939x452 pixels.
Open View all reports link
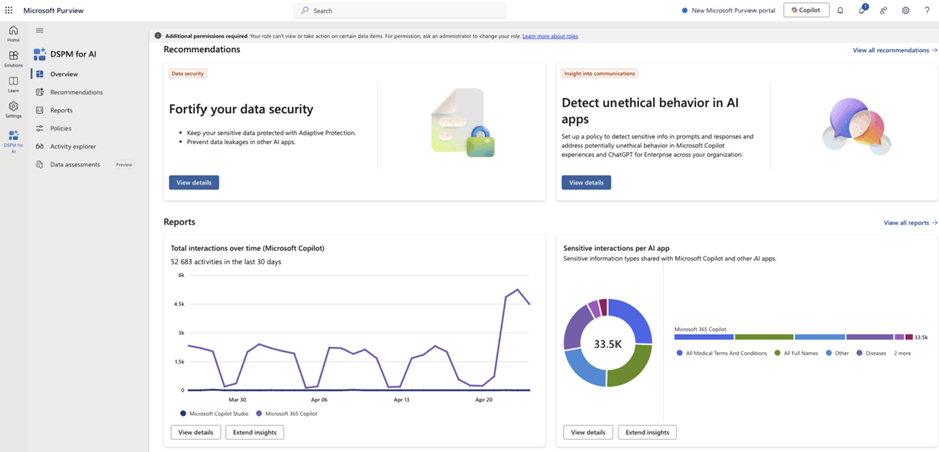pyautogui.click(x=910, y=223)
